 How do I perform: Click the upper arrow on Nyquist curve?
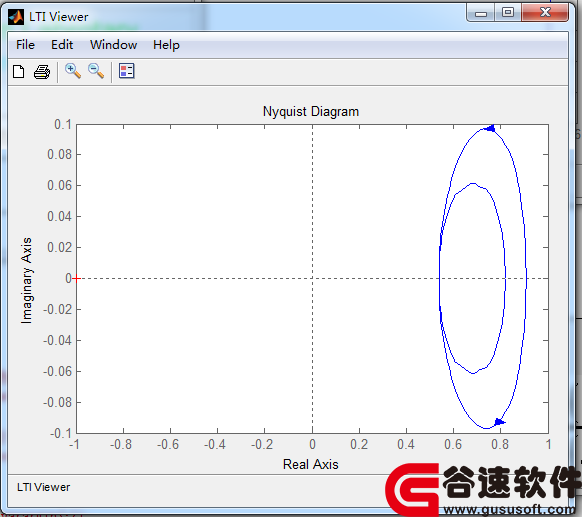coord(491,128)
